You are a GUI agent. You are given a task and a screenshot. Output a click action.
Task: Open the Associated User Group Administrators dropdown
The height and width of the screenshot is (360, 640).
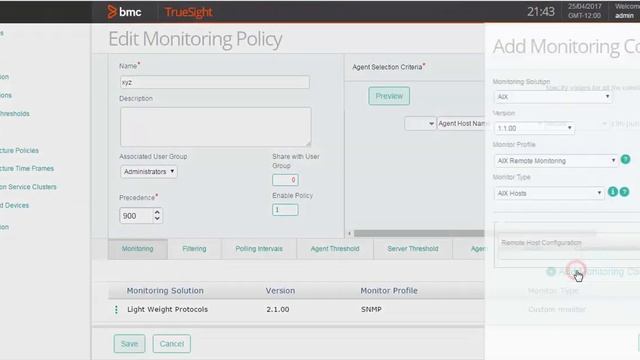[149, 171]
